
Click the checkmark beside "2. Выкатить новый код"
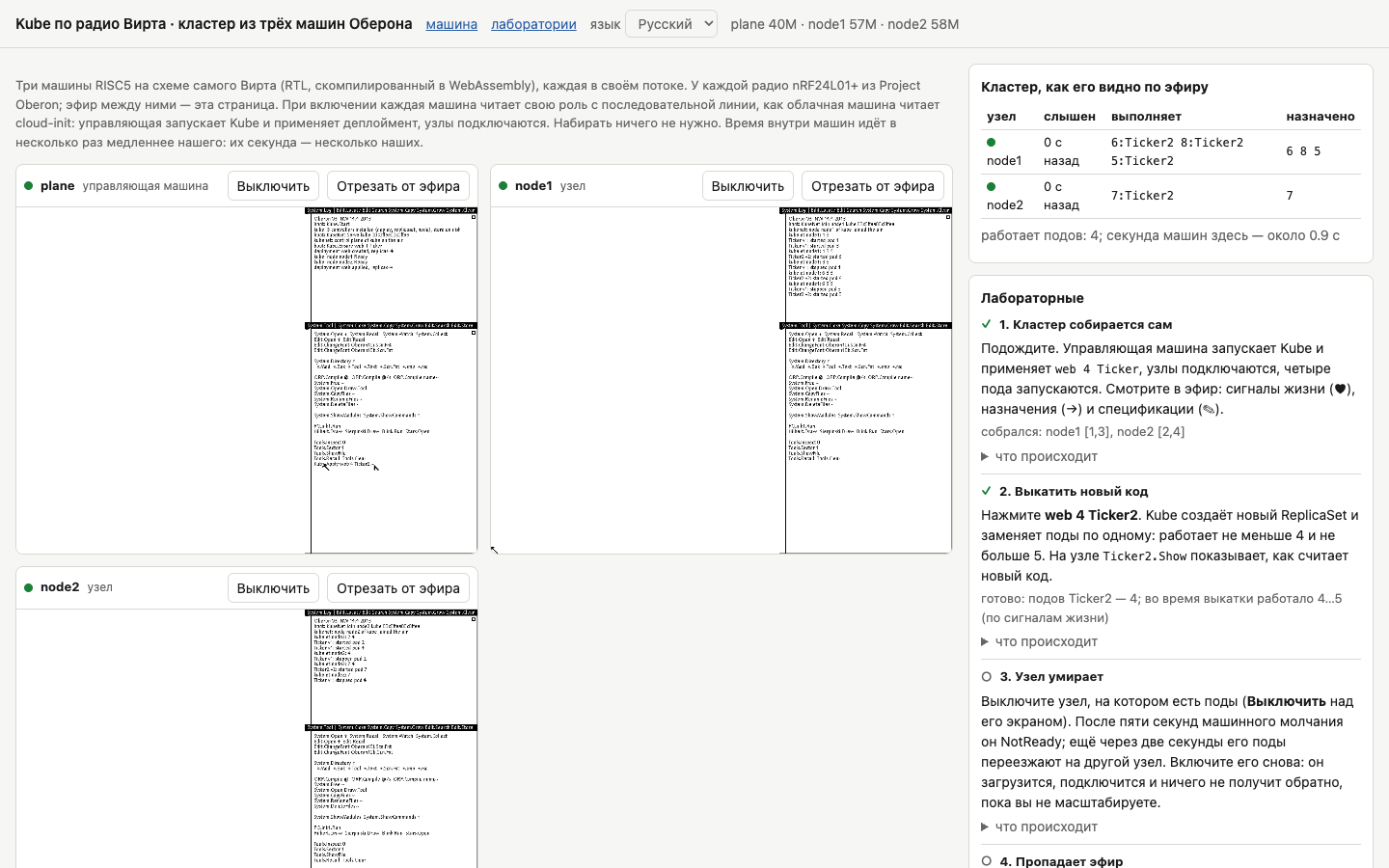(x=986, y=492)
